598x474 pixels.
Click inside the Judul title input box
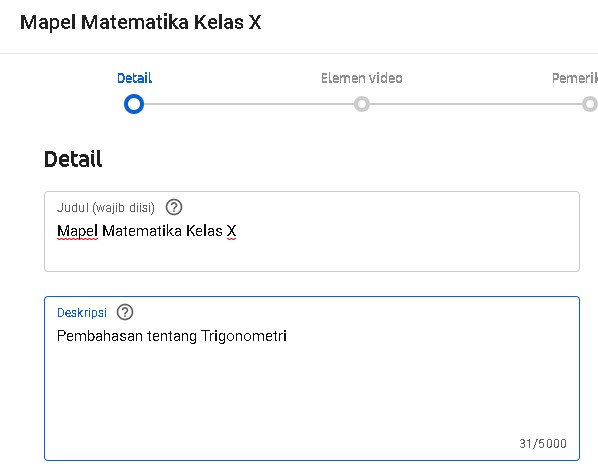coord(312,231)
